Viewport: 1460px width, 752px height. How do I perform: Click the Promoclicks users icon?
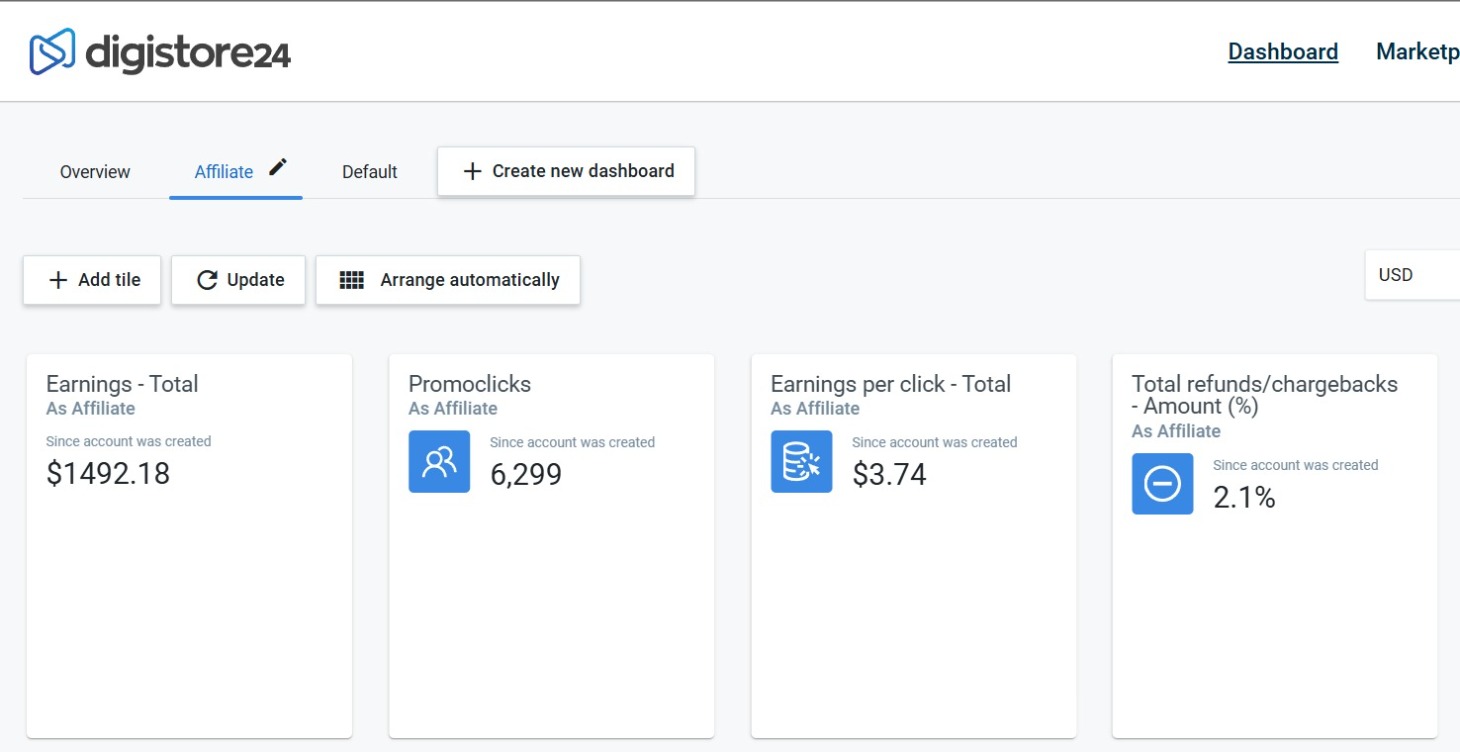[439, 462]
